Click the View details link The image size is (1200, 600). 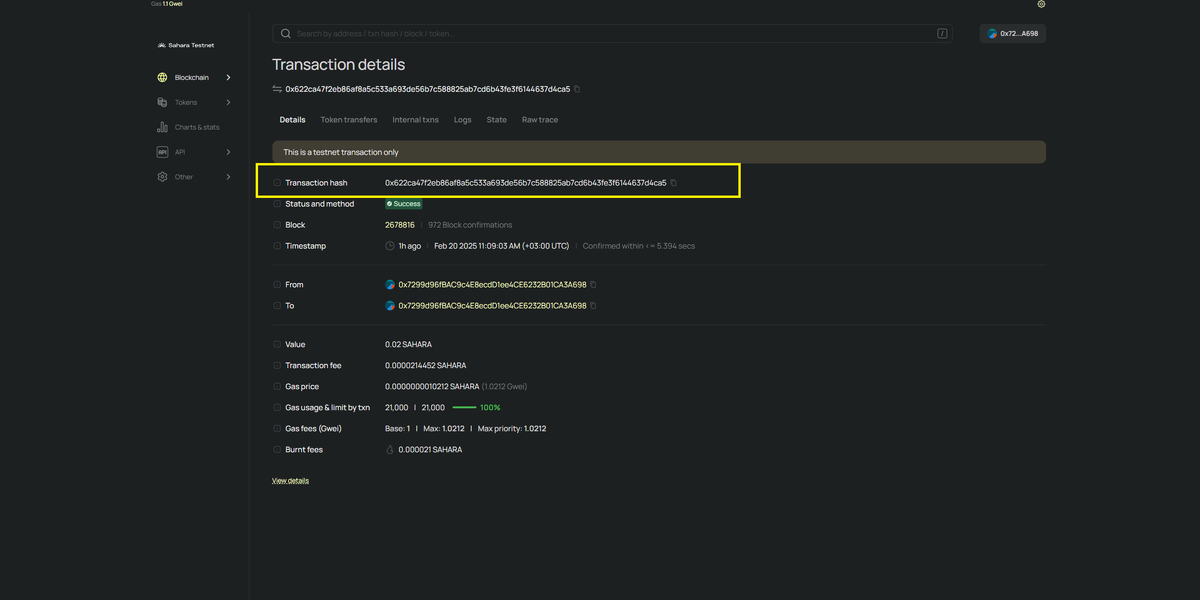(x=290, y=481)
